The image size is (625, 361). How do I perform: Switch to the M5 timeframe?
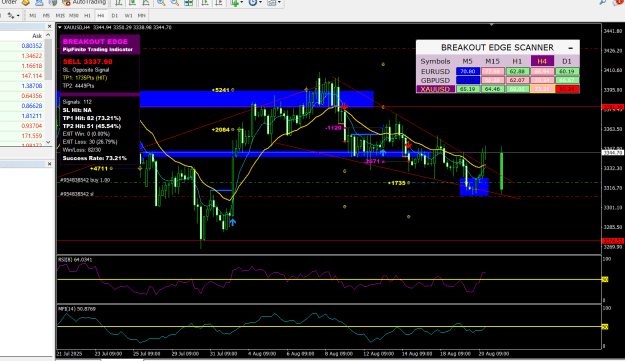coord(46,16)
